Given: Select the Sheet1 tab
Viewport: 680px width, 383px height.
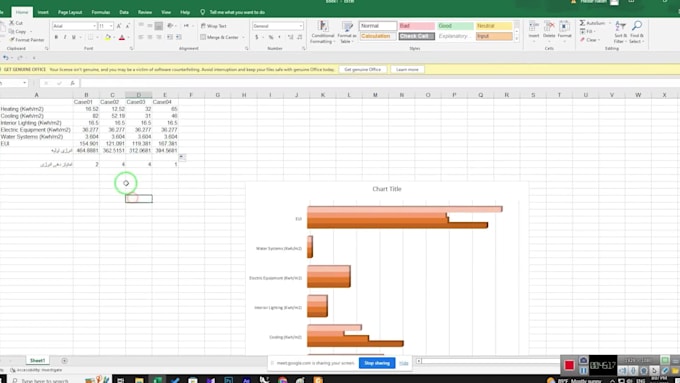Looking at the screenshot, I should point(37,360).
